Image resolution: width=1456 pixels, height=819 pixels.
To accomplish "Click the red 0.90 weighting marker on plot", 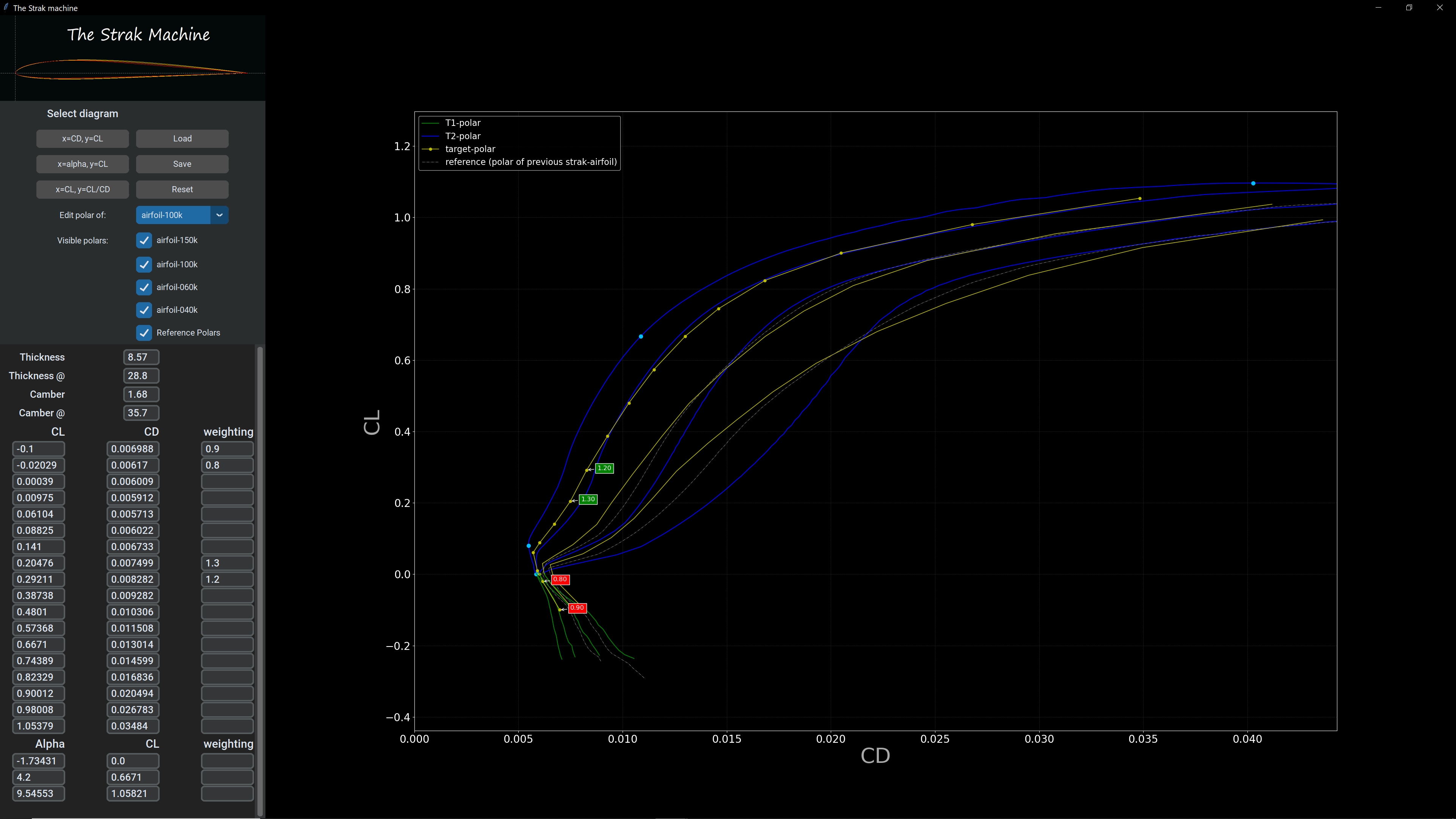I will (x=577, y=607).
